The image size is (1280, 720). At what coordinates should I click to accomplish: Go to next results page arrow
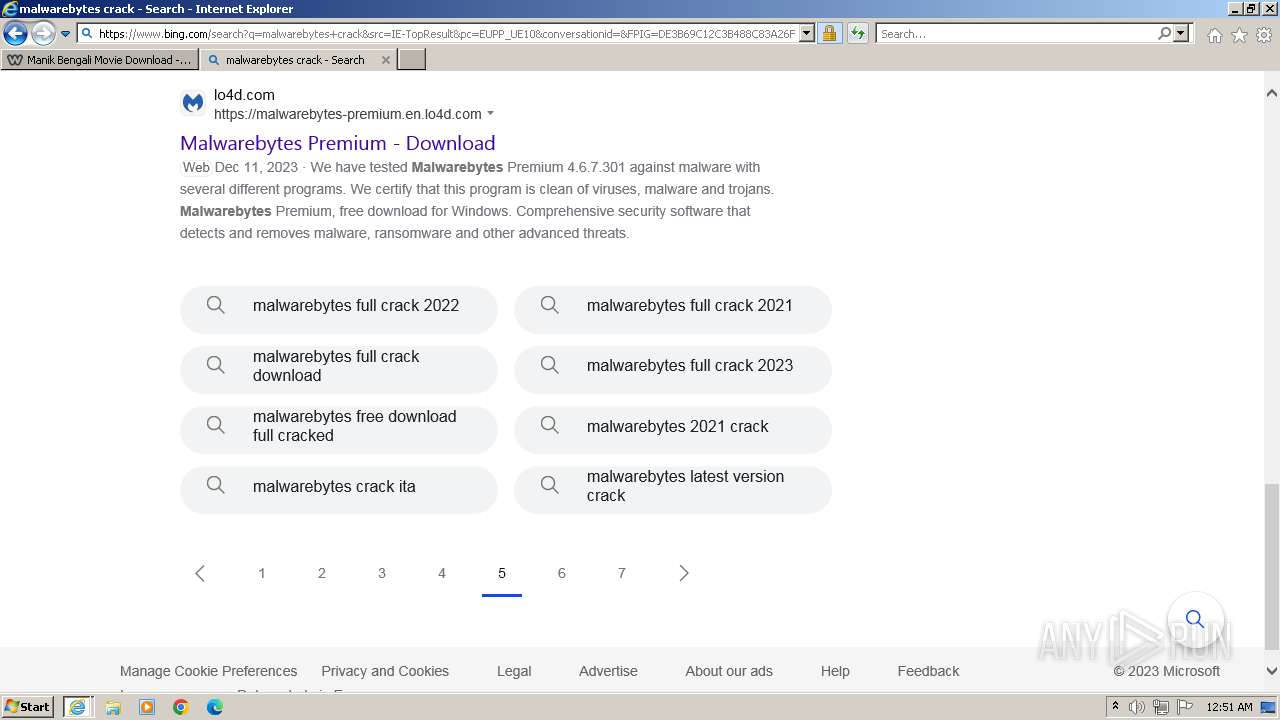click(684, 573)
